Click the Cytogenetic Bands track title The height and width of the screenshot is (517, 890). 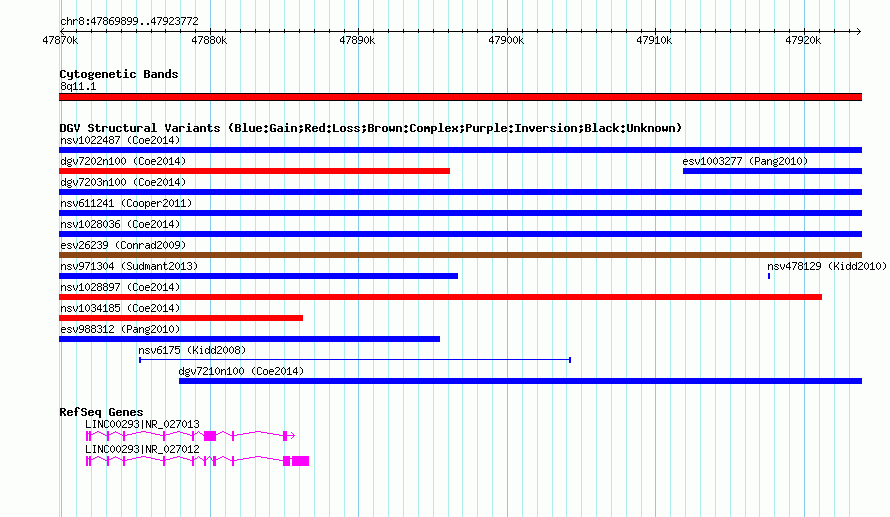point(119,74)
